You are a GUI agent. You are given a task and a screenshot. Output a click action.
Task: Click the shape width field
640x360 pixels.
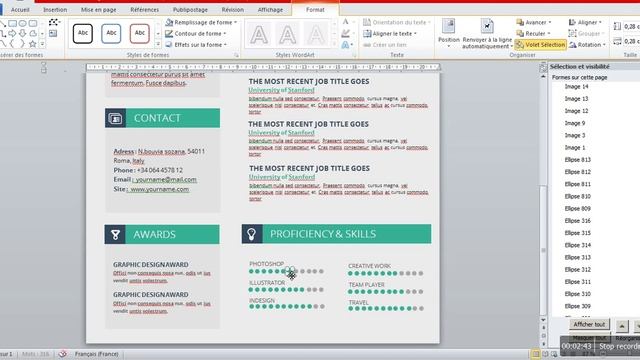(x=631, y=41)
